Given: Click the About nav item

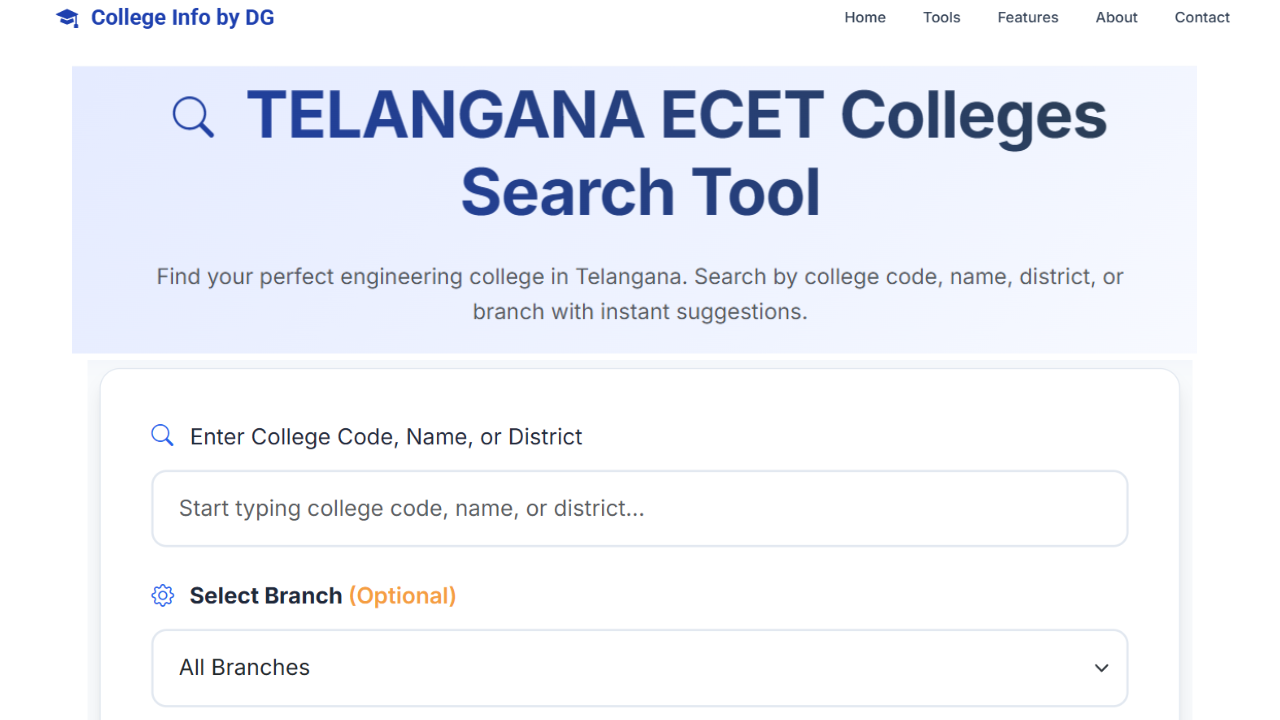Looking at the screenshot, I should point(1116,17).
